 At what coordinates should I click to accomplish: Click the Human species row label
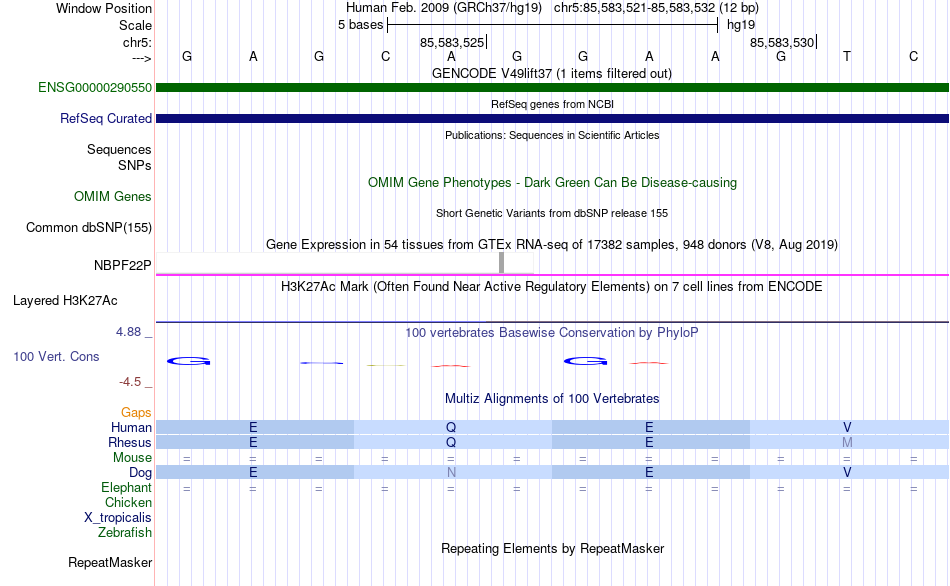click(x=131, y=427)
